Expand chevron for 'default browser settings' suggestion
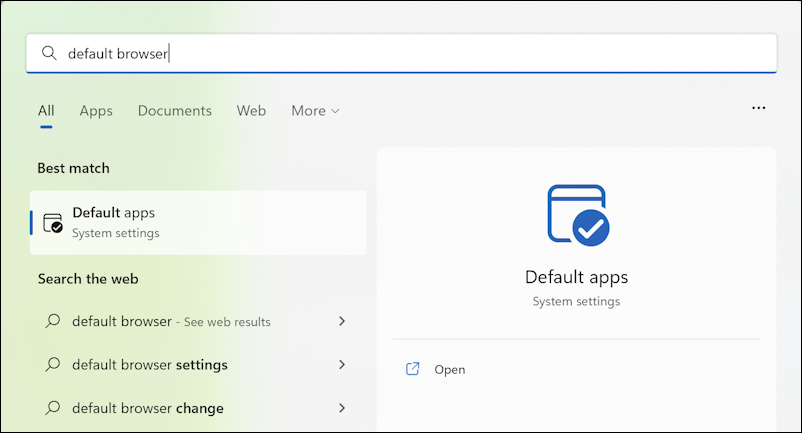Screen dimensions: 802x433 click(342, 364)
